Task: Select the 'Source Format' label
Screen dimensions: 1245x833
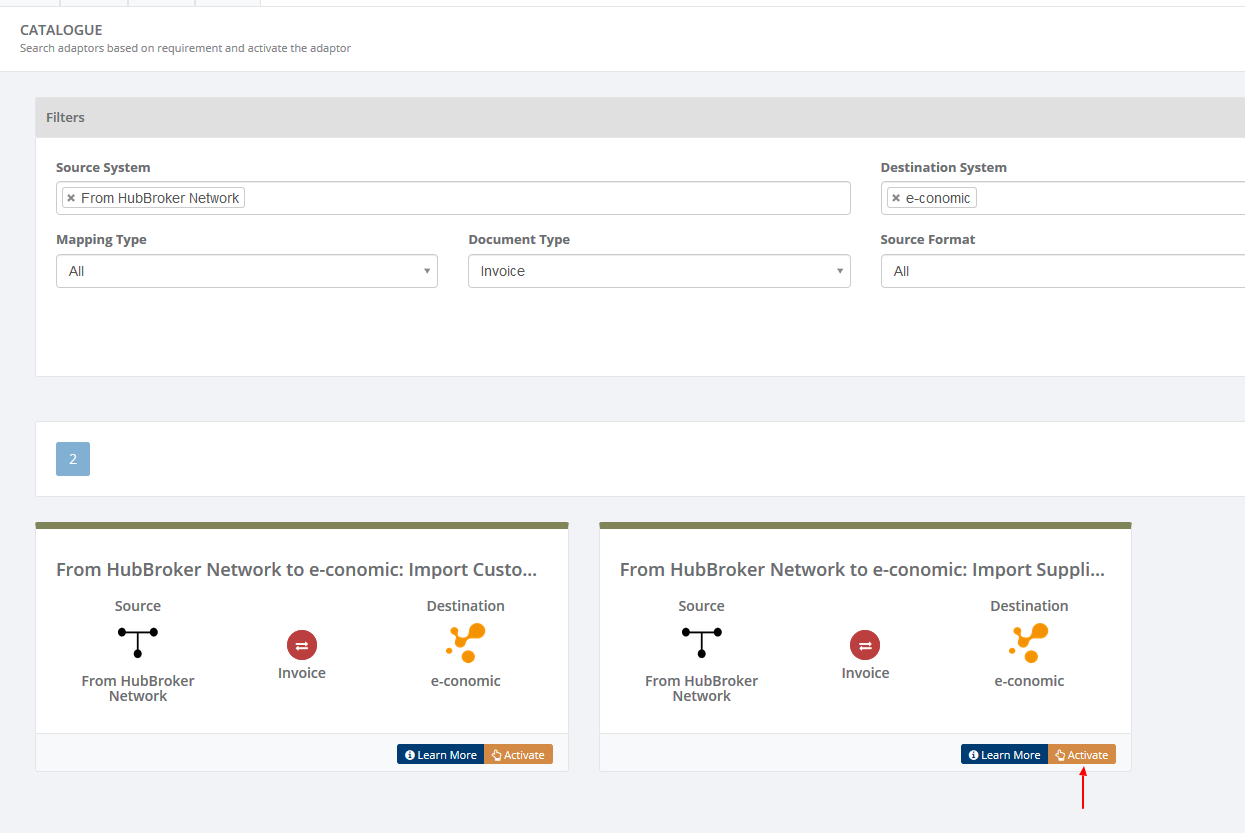Action: (928, 239)
